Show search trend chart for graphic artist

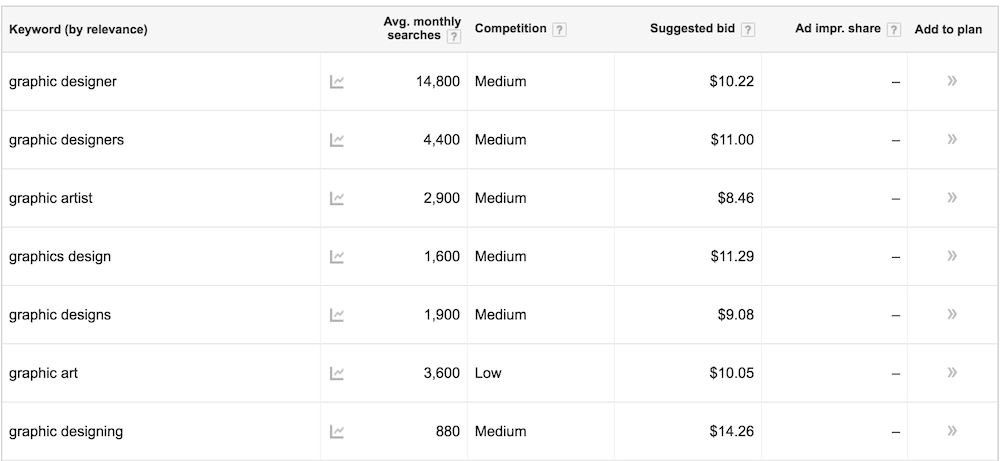337,198
